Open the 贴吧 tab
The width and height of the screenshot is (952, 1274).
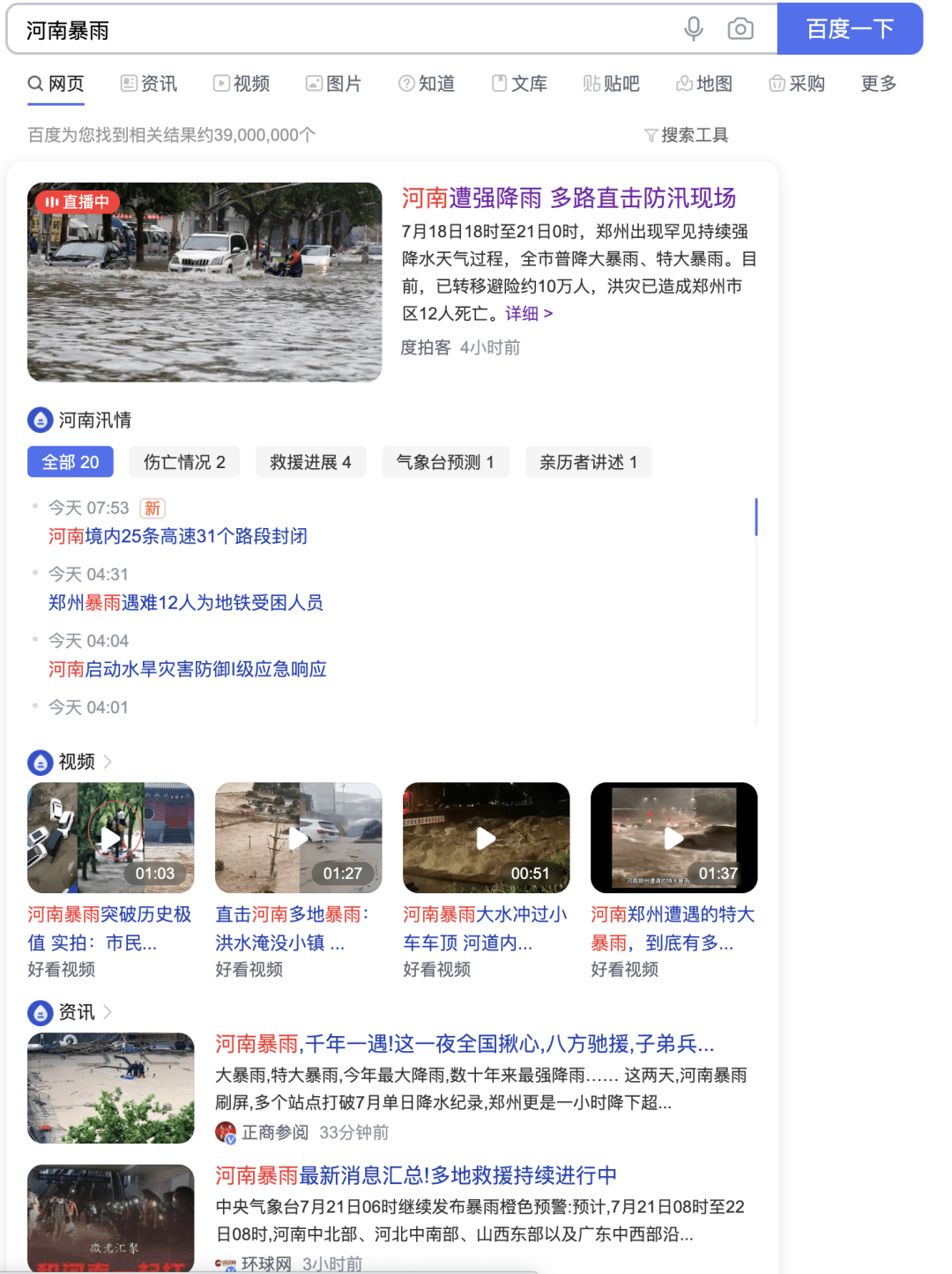click(612, 84)
